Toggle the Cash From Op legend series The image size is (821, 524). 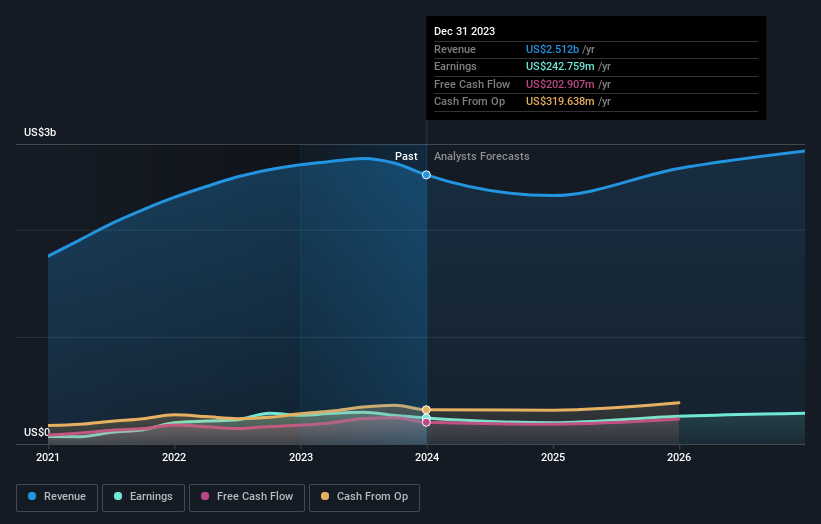(364, 497)
